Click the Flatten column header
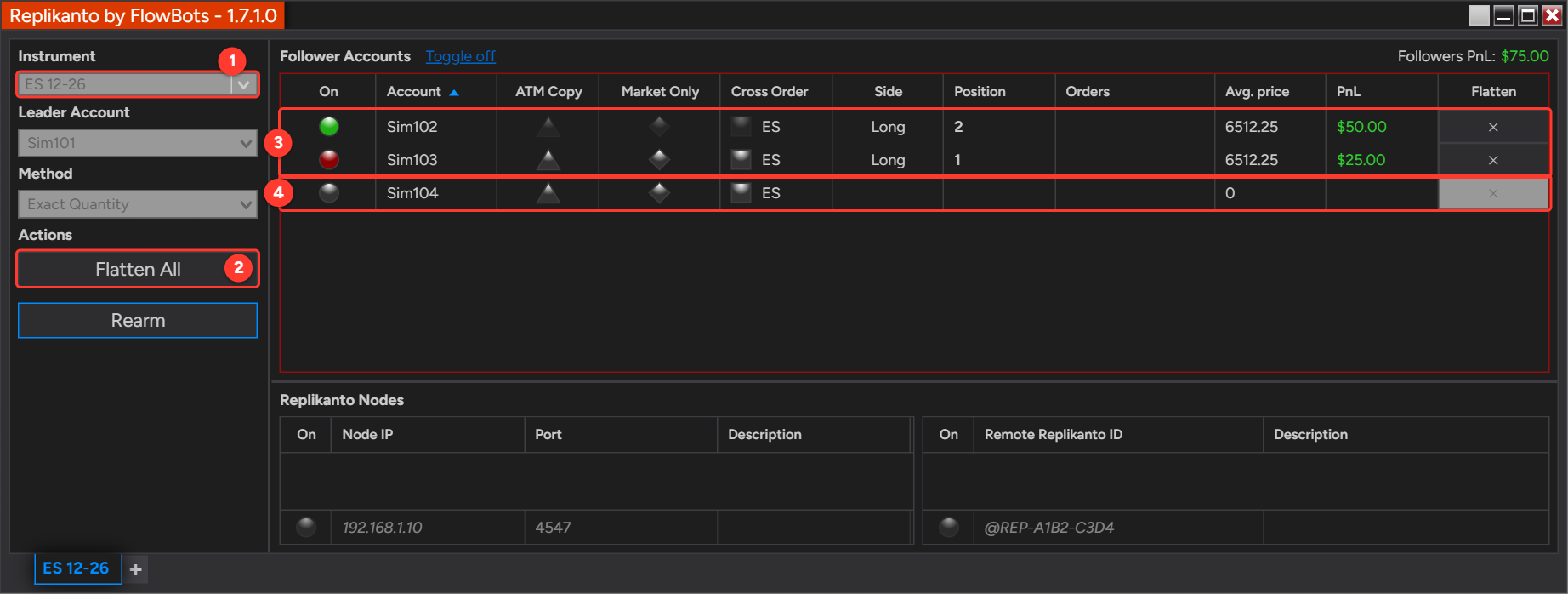Viewport: 1568px width, 594px height. 1493,91
